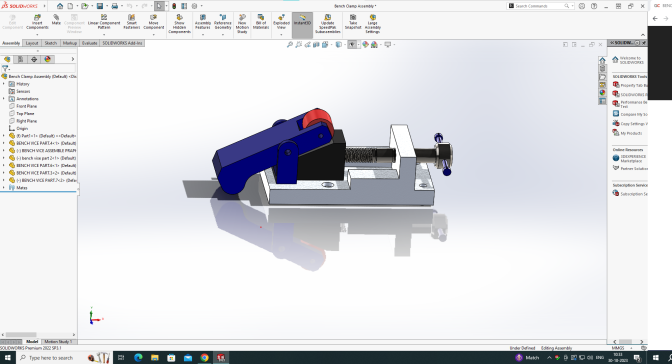Viewport: 672px width, 364px height.
Task: Open dropdown under Exploded View
Action: [x=281, y=34]
